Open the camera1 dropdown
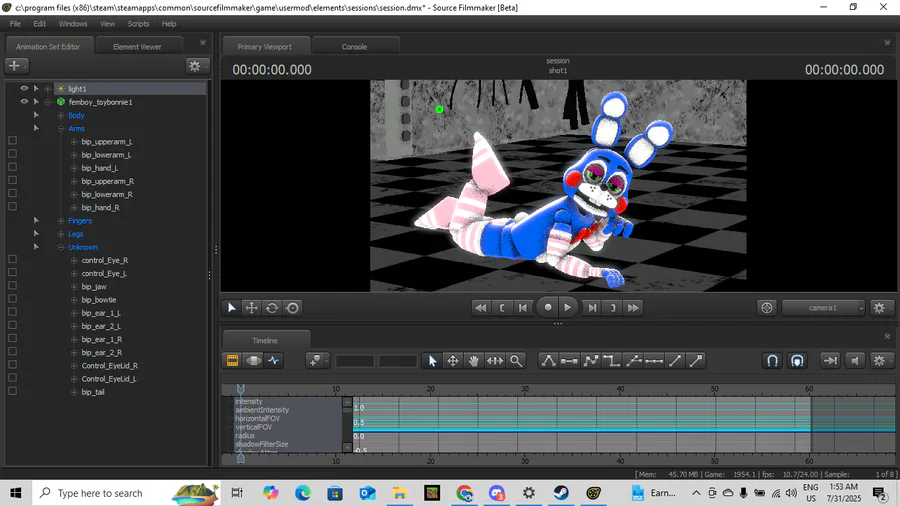The image size is (900, 506). point(823,308)
